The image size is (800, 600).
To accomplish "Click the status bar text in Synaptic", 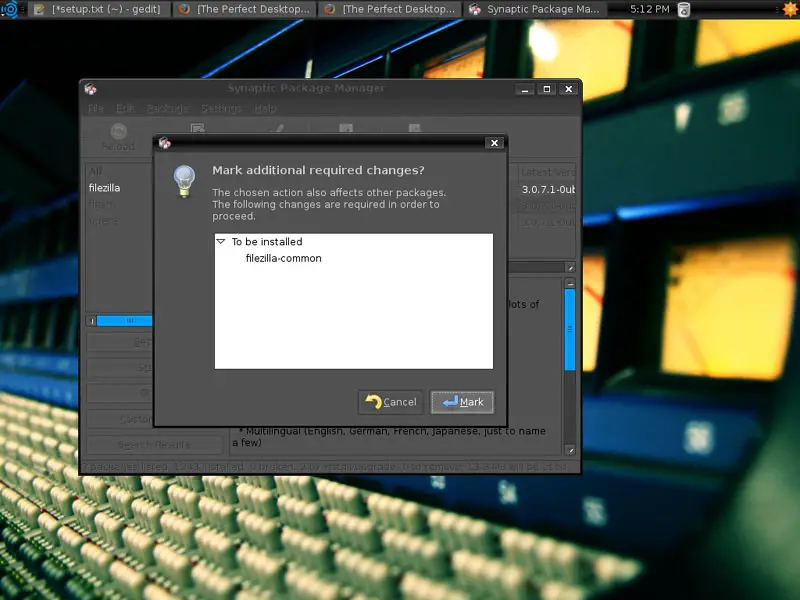I will (324, 467).
